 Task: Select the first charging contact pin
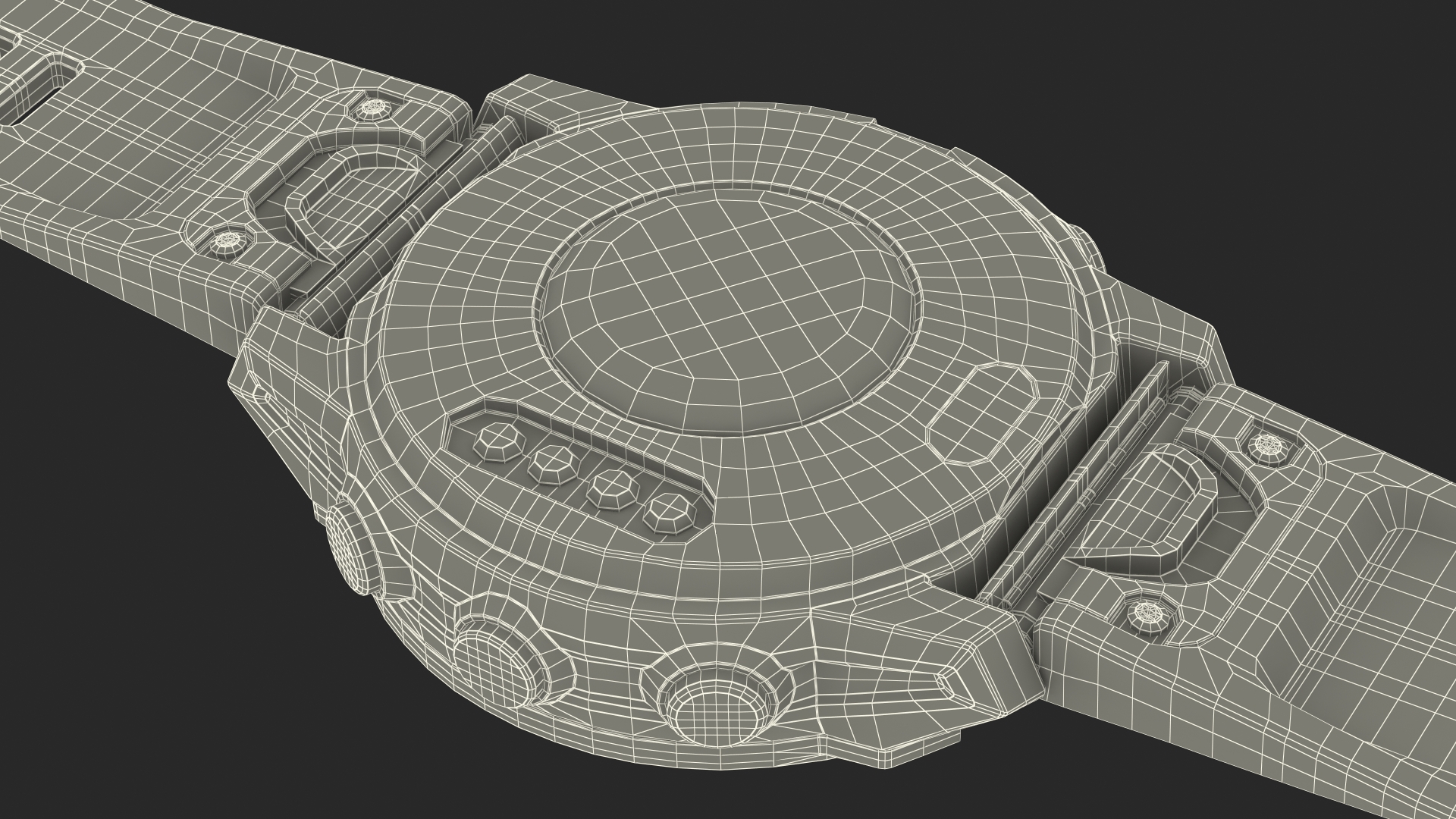click(x=498, y=441)
